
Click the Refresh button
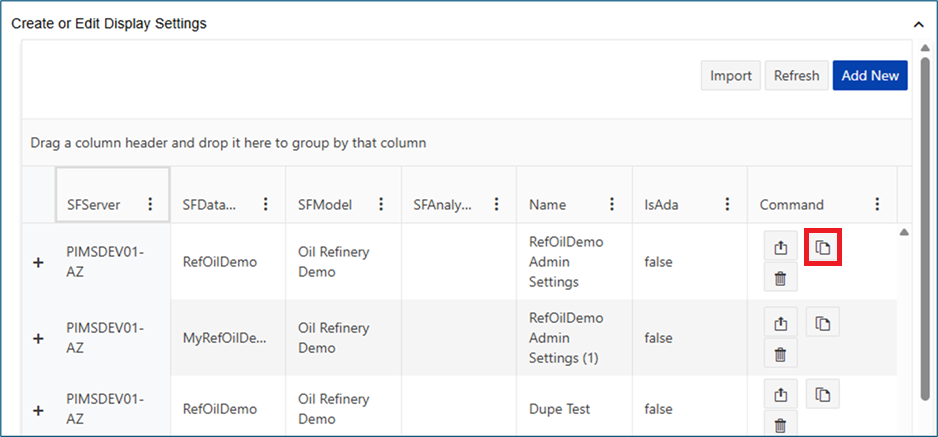tap(796, 76)
